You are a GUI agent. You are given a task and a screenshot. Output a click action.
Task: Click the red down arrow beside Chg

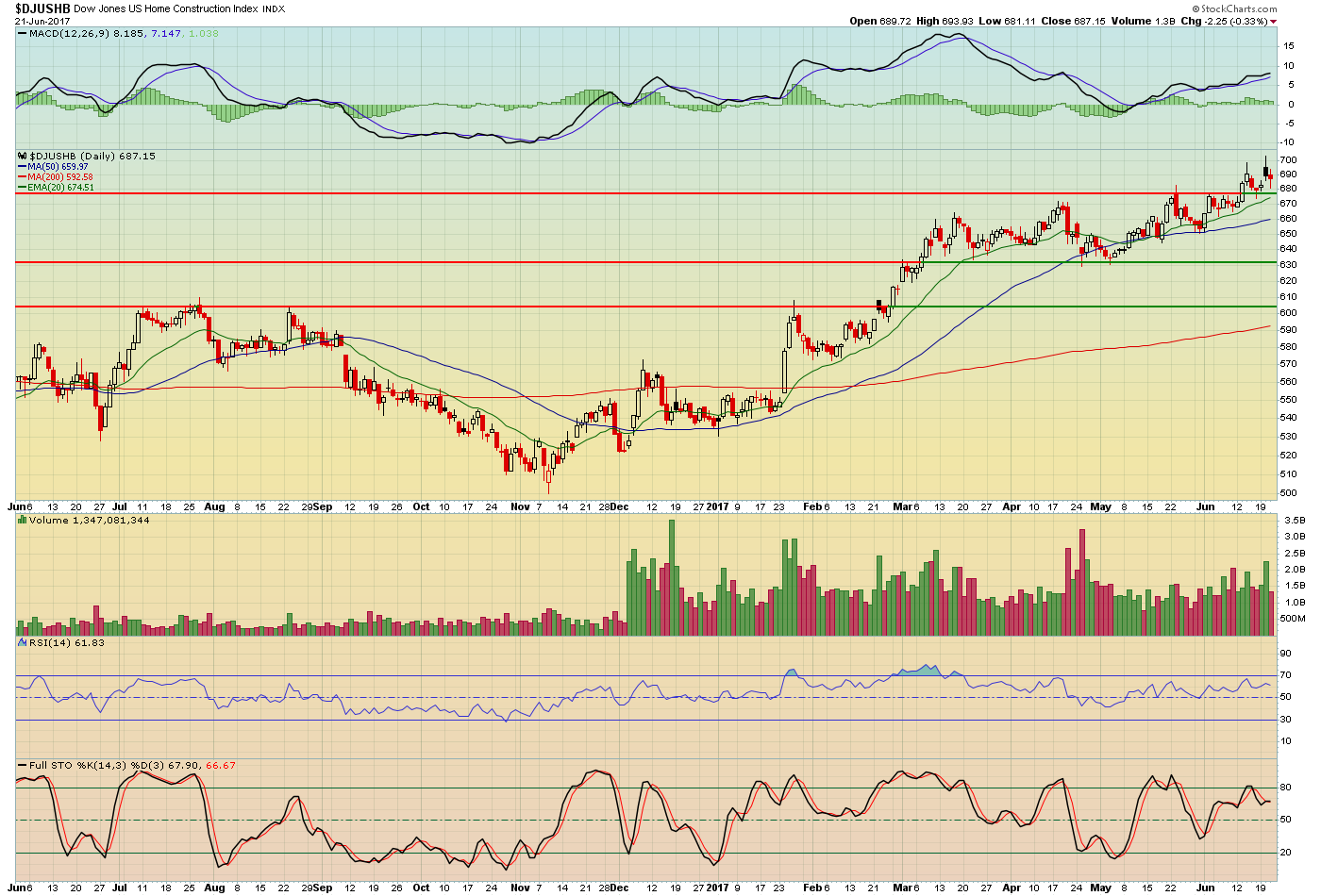tap(1273, 22)
